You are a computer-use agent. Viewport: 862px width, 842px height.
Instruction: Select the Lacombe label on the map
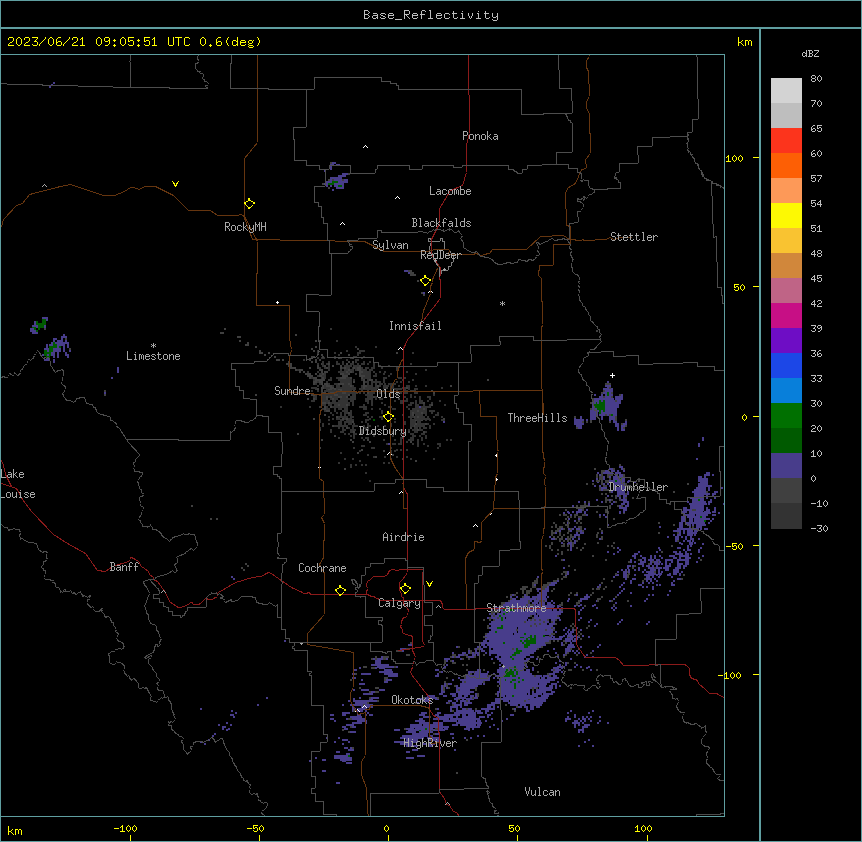[450, 191]
